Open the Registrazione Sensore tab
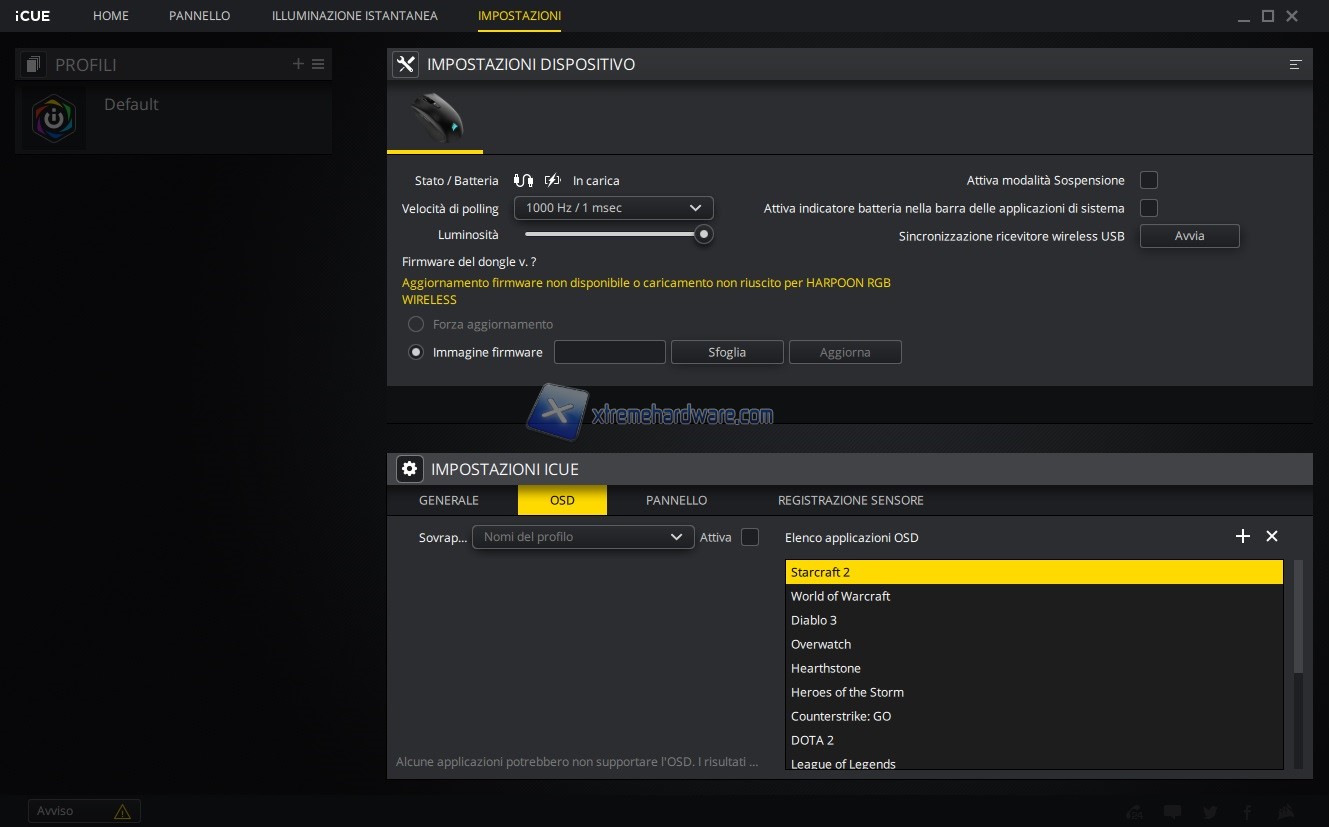The height and width of the screenshot is (827, 1330). (x=850, y=500)
